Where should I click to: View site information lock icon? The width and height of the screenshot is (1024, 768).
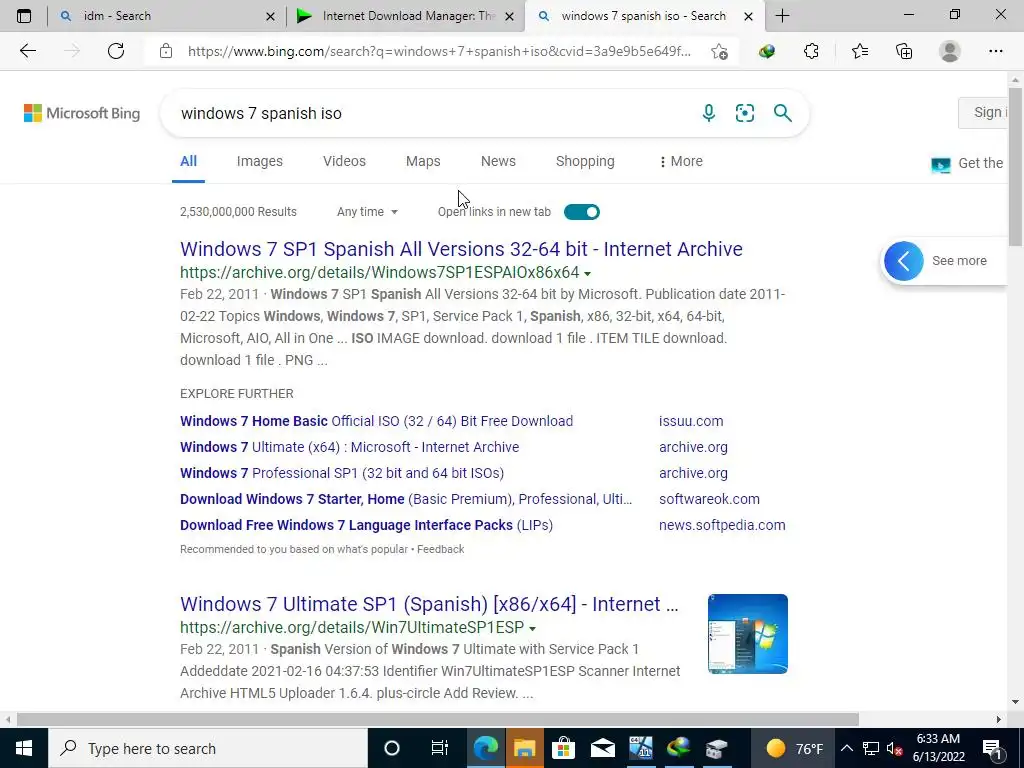pyautogui.click(x=166, y=51)
